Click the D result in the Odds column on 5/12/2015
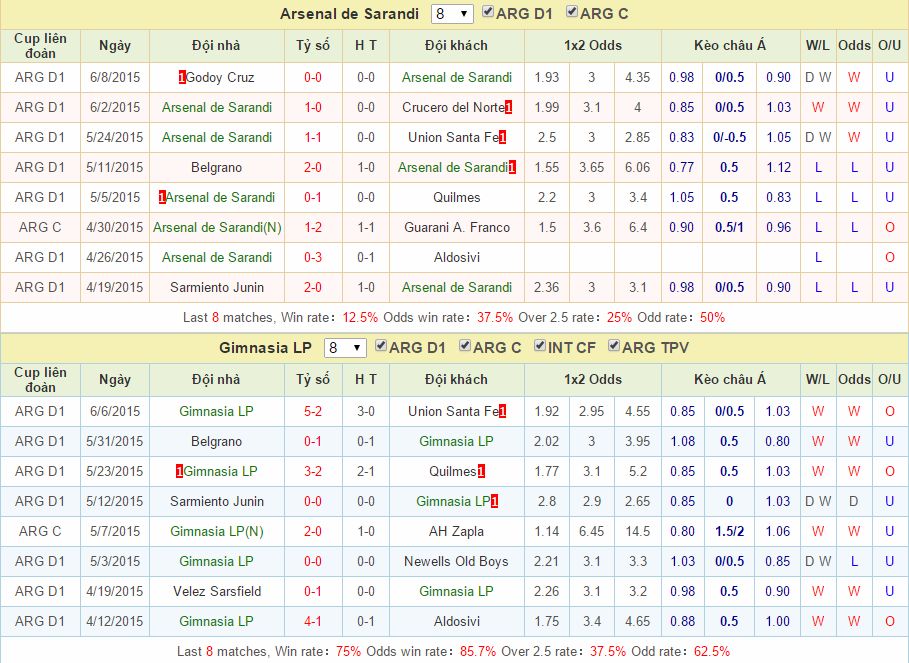Viewport: 909px width, 663px height. [x=854, y=501]
